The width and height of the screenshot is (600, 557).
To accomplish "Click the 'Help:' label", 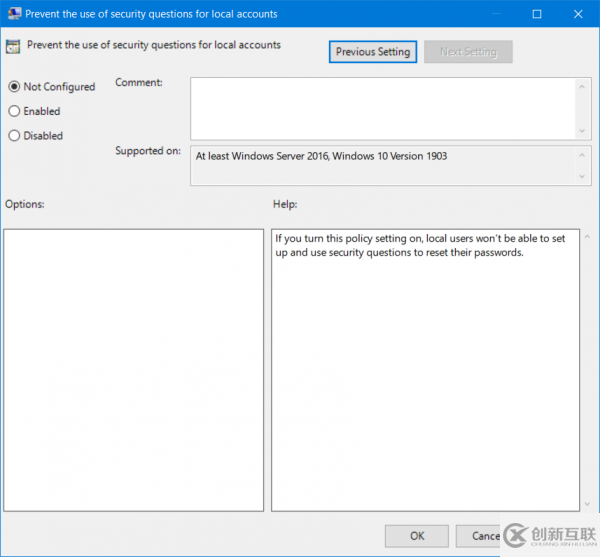I will click(x=285, y=204).
